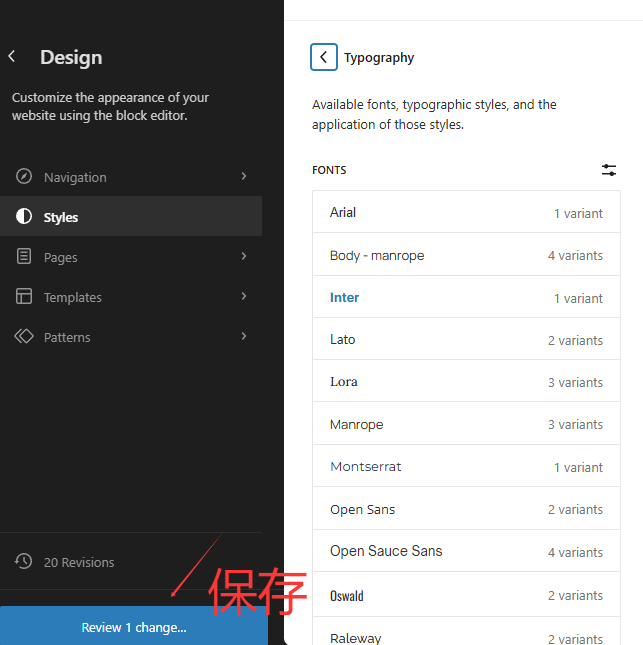The width and height of the screenshot is (643, 645).
Task: Click the Styles half-circle icon
Action: 24,217
